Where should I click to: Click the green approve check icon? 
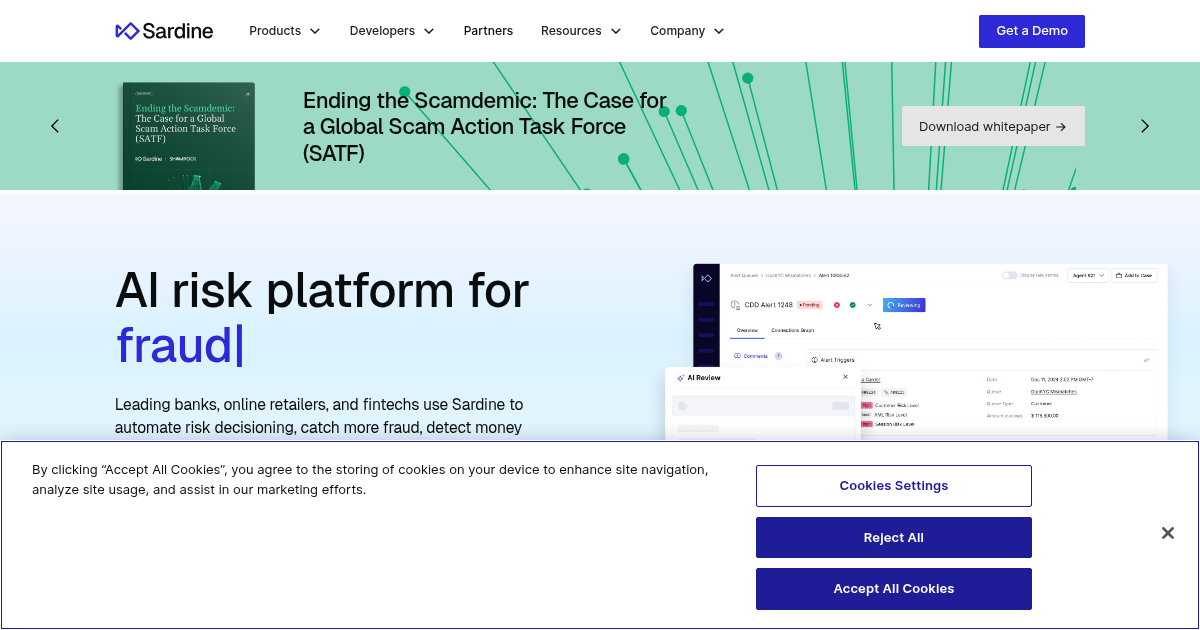pyautogui.click(x=852, y=305)
